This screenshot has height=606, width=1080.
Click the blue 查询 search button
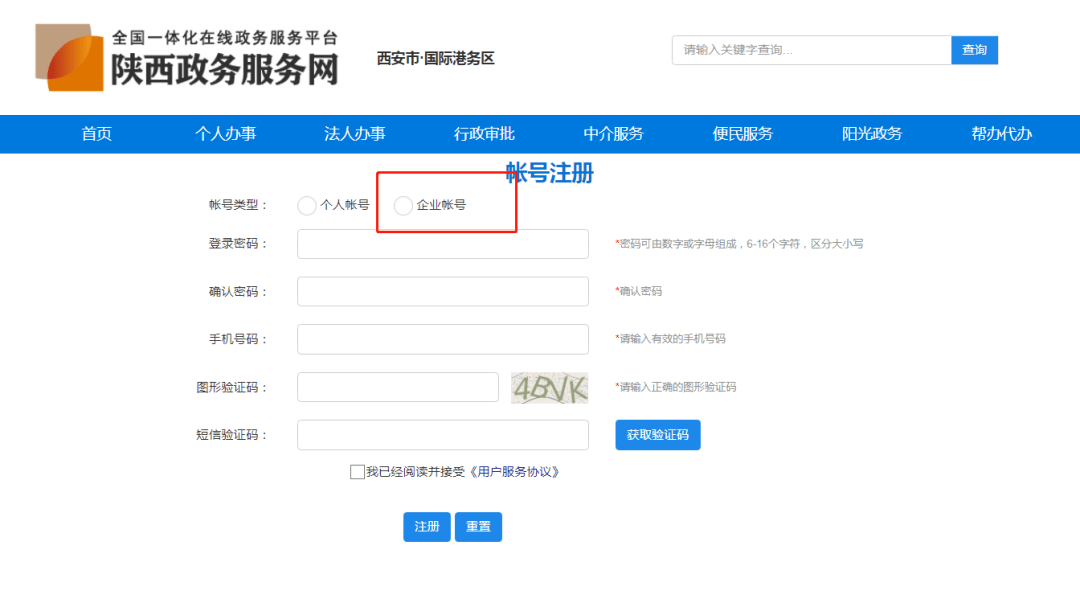coord(974,49)
